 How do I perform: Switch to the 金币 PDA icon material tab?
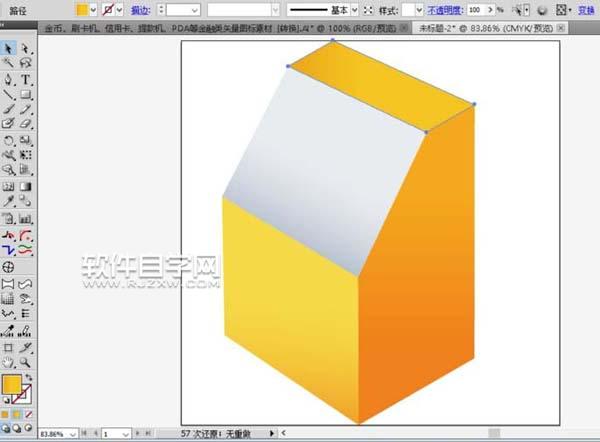(220, 28)
